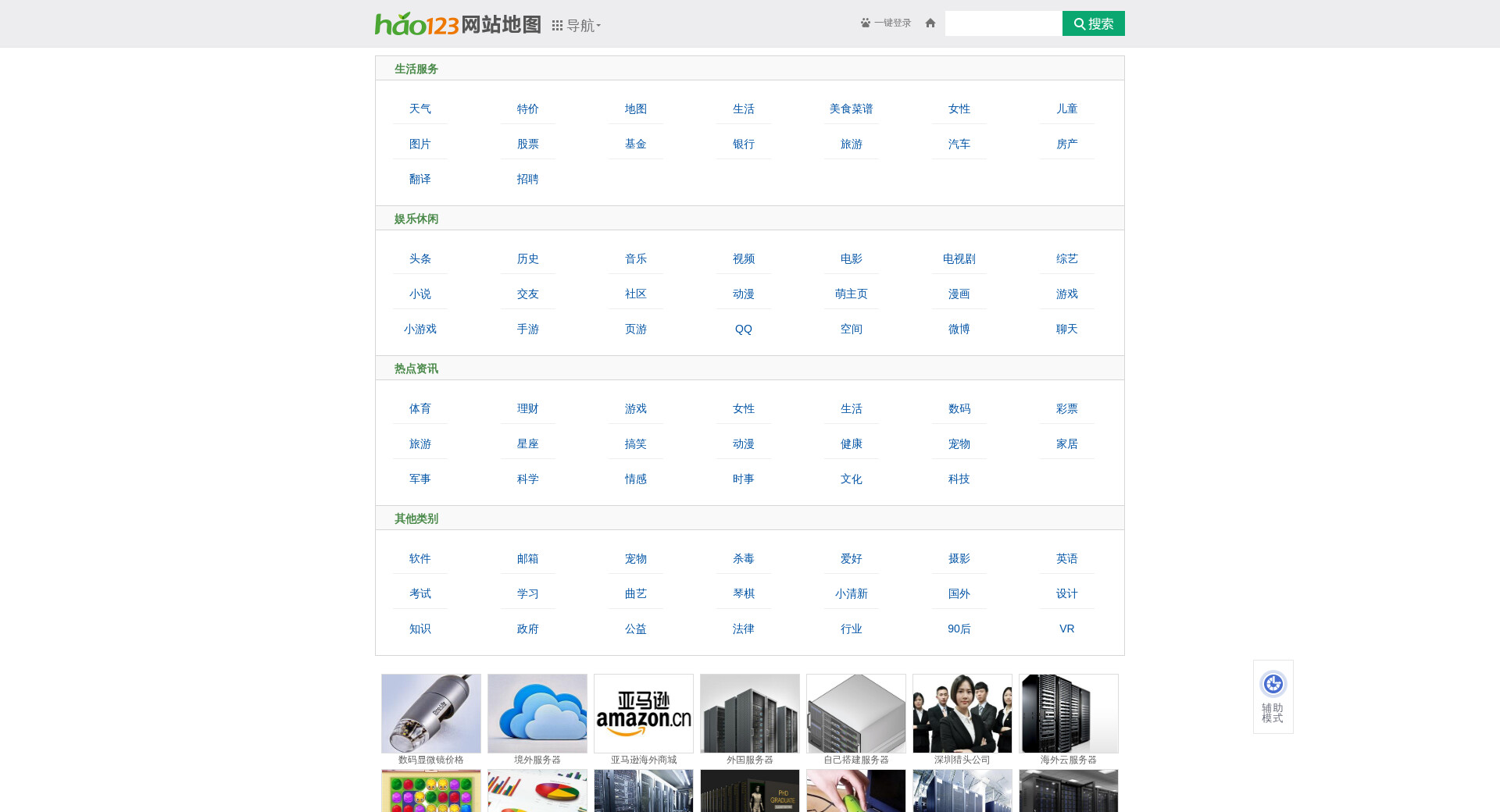Click the VR link

[x=1066, y=629]
